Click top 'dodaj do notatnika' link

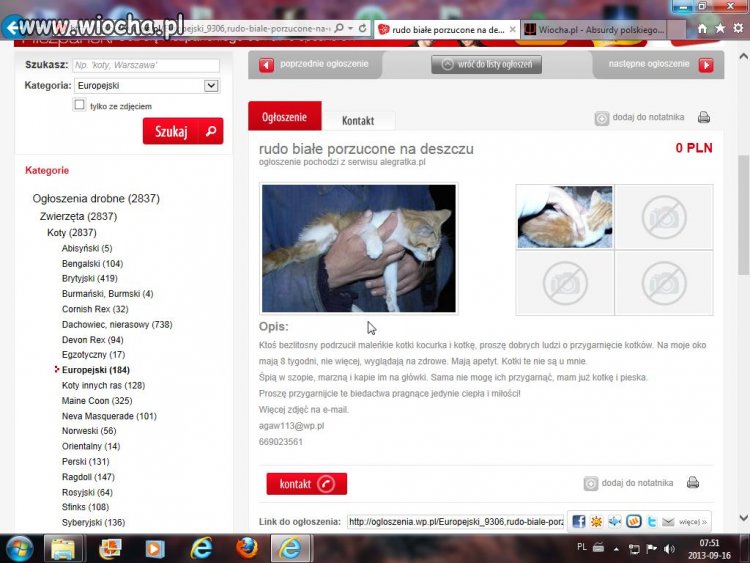[x=648, y=117]
